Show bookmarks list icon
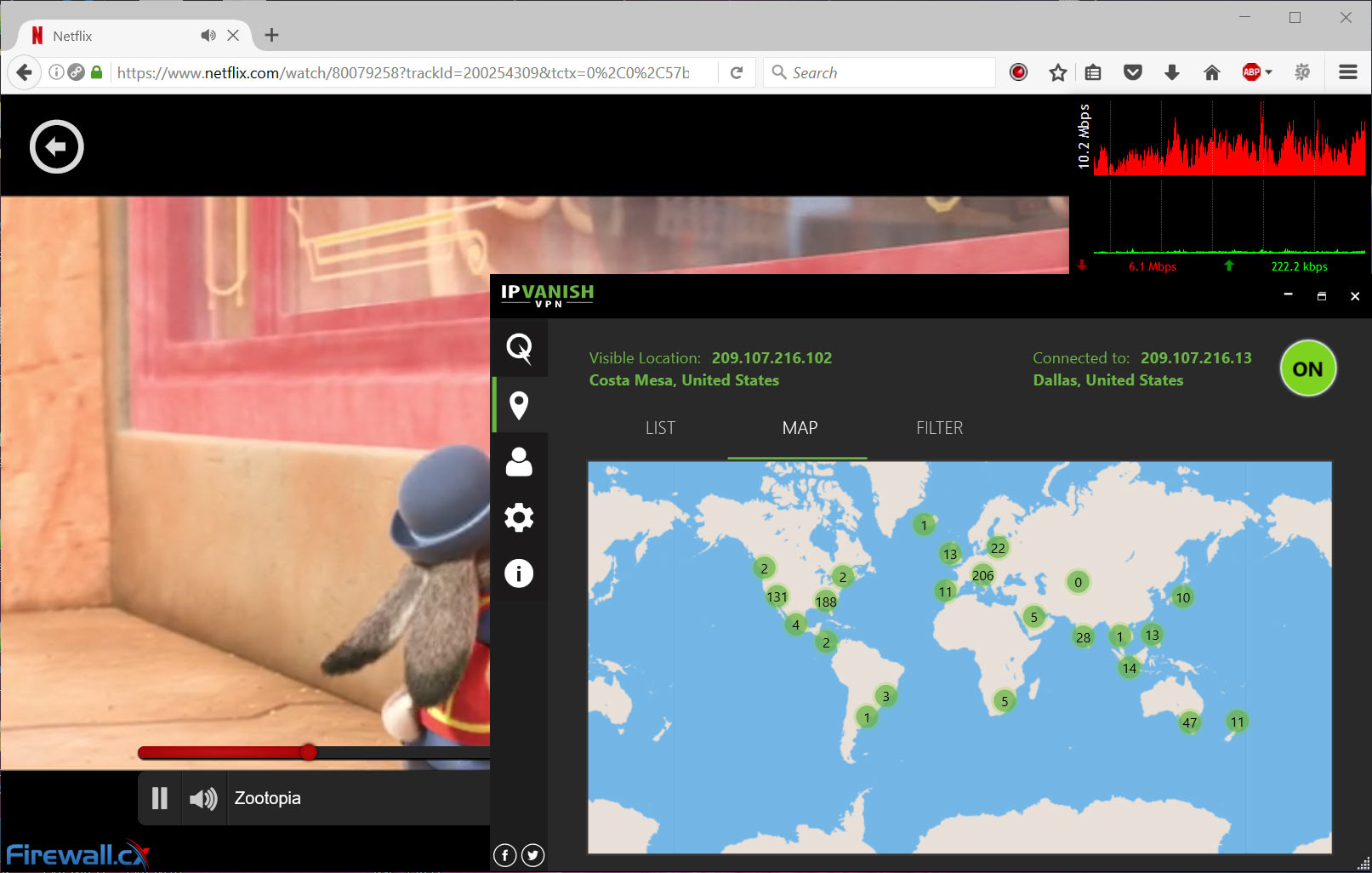 [1093, 72]
